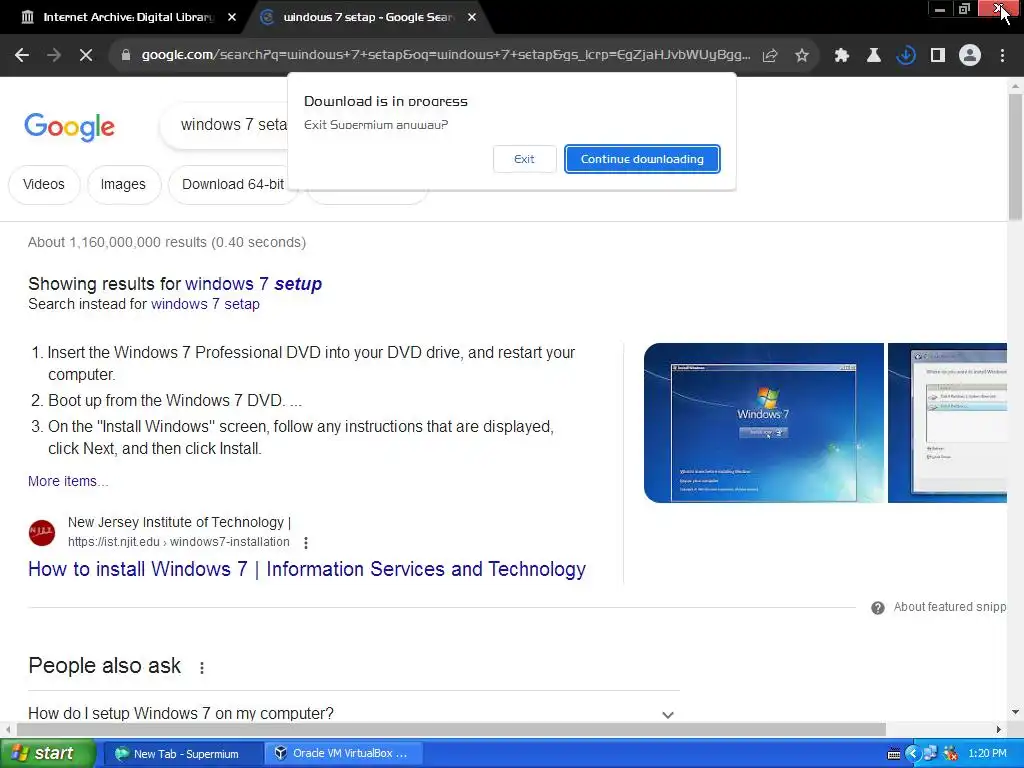Open More items link
Image resolution: width=1024 pixels, height=768 pixels.
[x=68, y=481]
